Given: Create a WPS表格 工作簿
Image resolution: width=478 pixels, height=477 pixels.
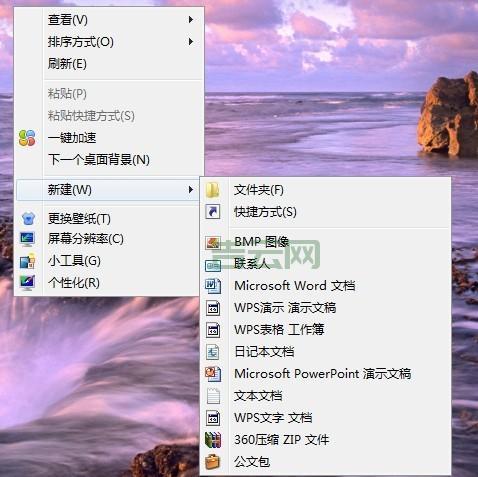Looking at the screenshot, I should coord(325,330).
